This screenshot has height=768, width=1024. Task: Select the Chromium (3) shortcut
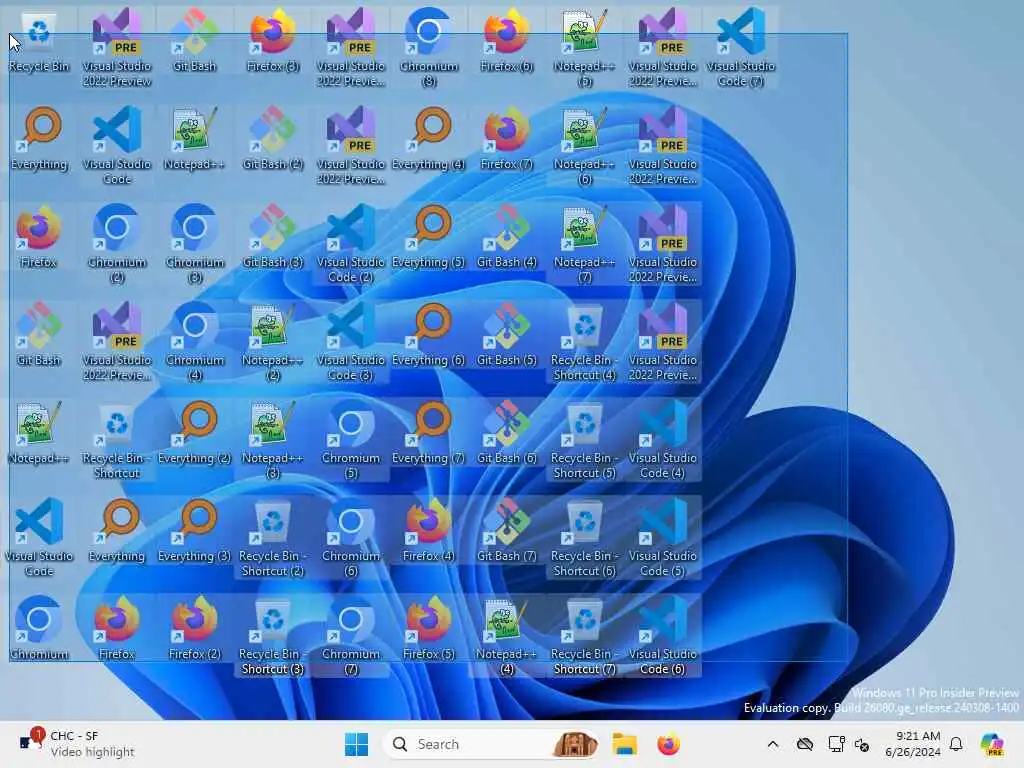[195, 244]
